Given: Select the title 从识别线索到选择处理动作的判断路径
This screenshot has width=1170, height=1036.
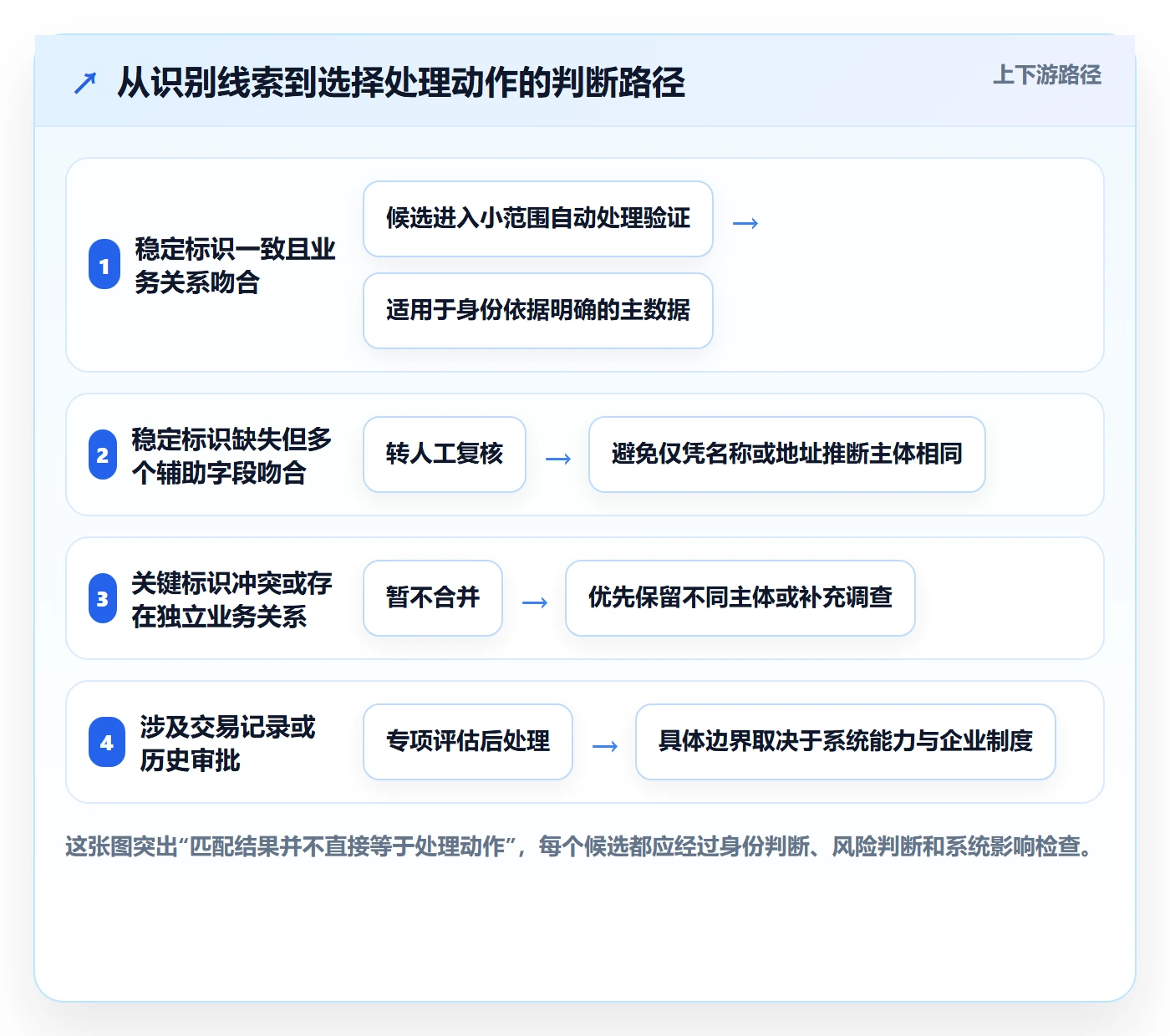Looking at the screenshot, I should [400, 83].
